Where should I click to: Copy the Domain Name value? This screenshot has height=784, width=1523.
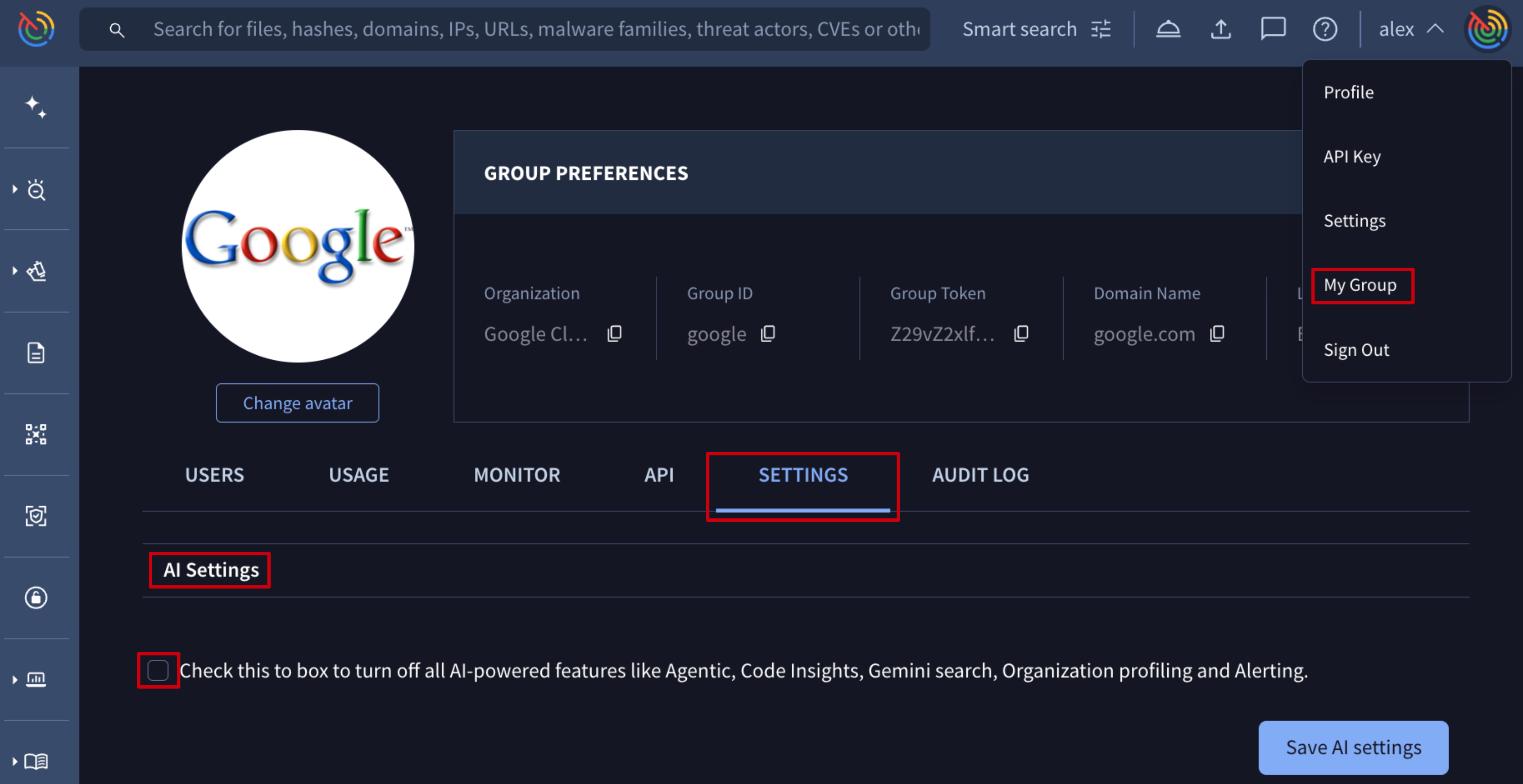1217,333
